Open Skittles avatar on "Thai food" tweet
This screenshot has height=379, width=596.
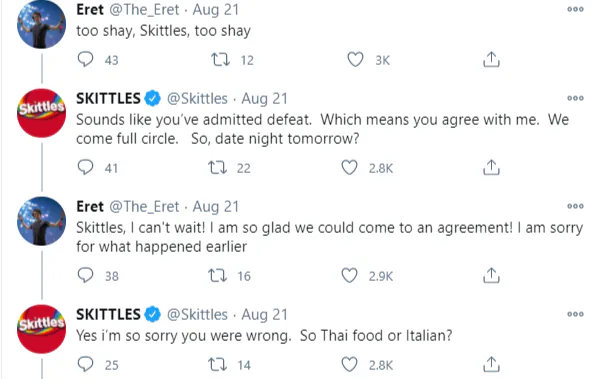point(41,329)
